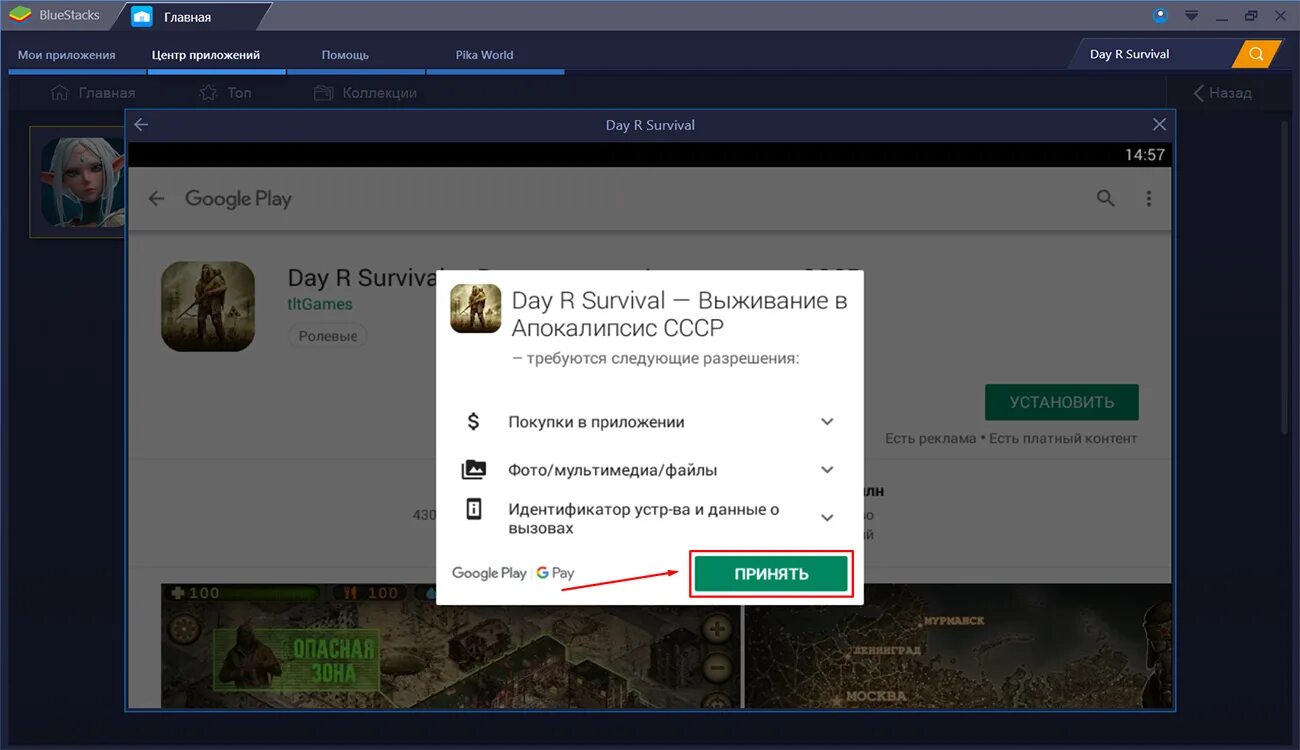Open the BlueStacks account profile icon
The width and height of the screenshot is (1300, 750).
coord(1160,15)
